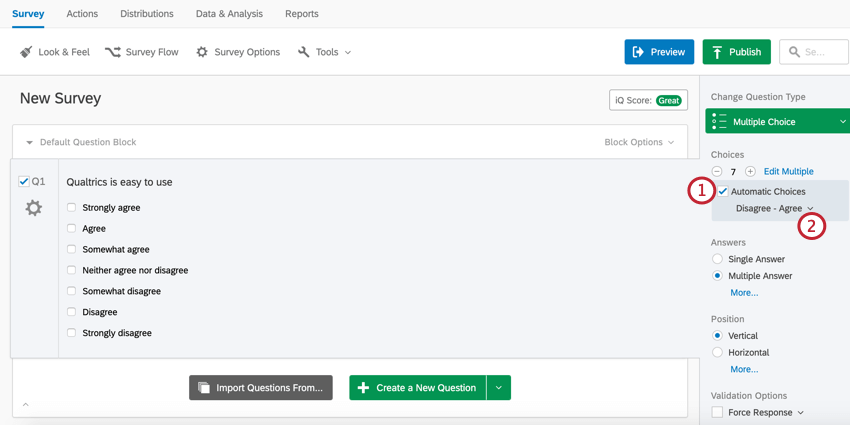Choose Horizontal position radio button
850x425 pixels.
tap(718, 352)
